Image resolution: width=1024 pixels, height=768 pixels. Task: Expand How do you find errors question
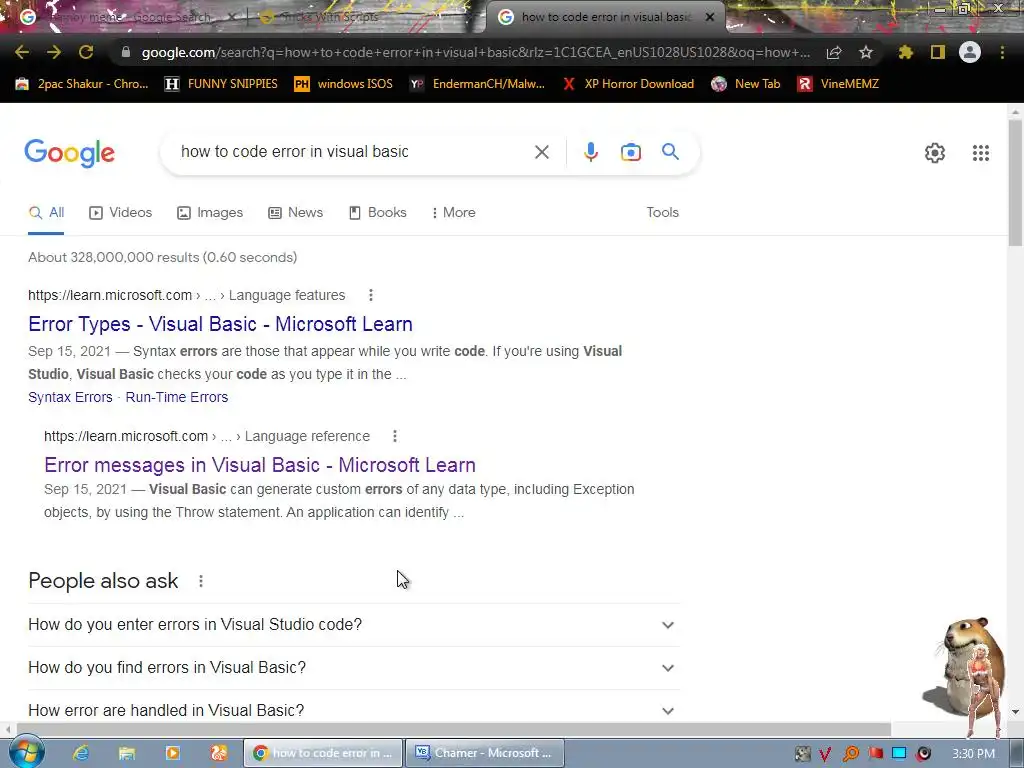pyautogui.click(x=353, y=668)
